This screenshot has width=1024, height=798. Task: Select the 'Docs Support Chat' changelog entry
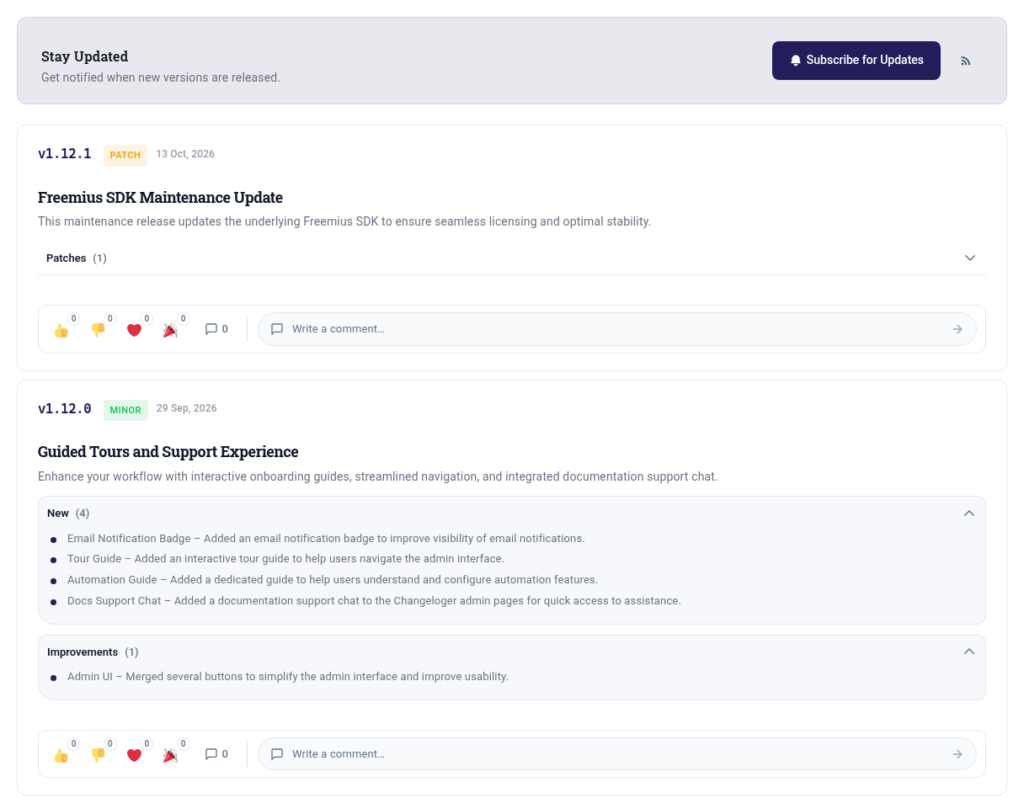point(374,601)
